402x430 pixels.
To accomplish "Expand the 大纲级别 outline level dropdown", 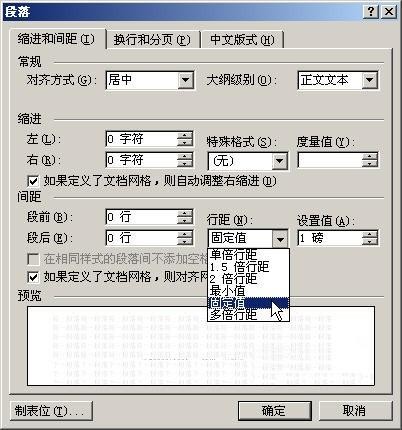I will [370, 80].
